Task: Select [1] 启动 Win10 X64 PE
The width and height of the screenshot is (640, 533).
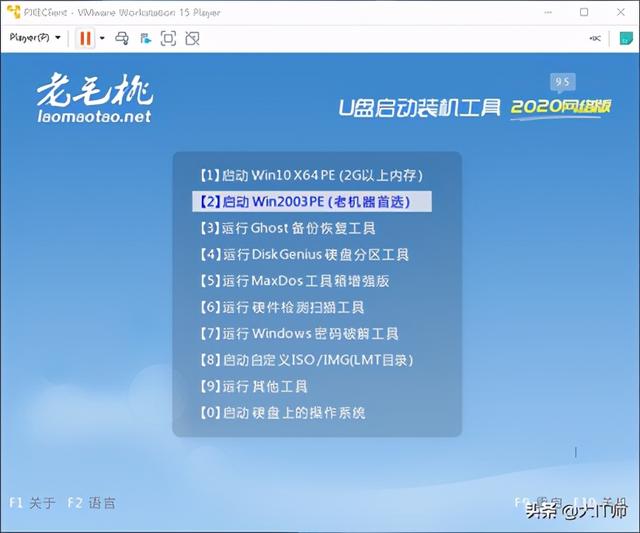Action: click(311, 175)
